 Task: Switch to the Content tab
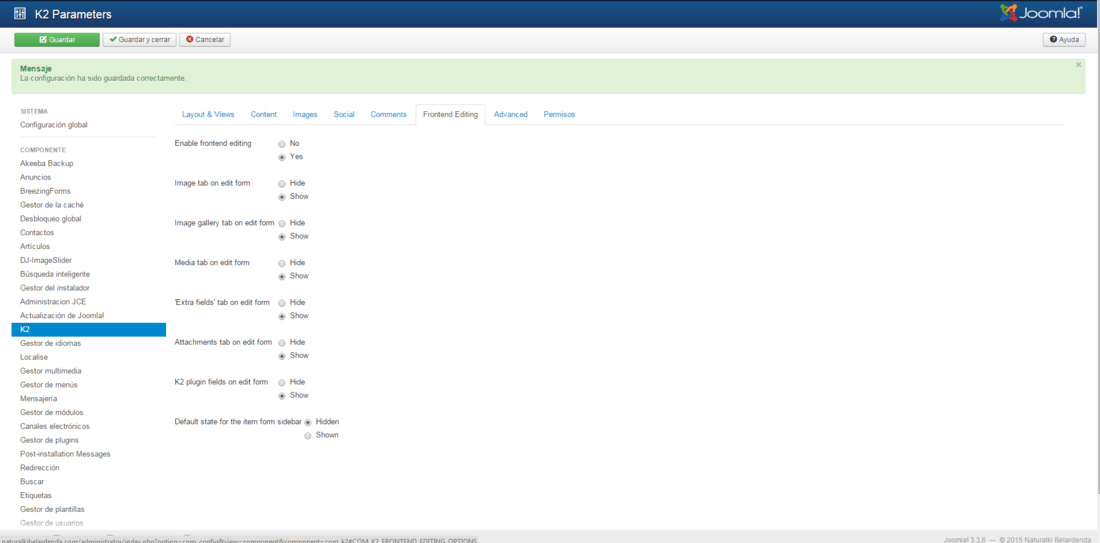click(x=264, y=114)
